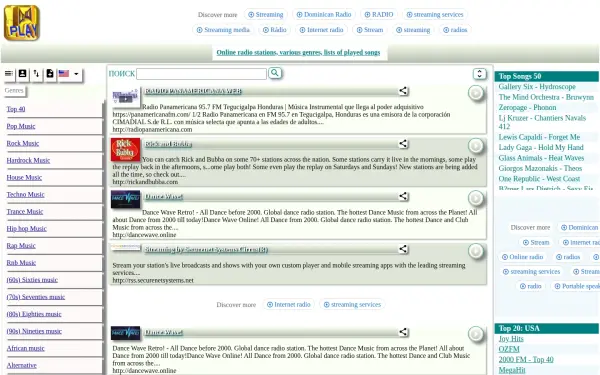Click the Rick and Bubba red logo thumbnail
600x375 pixels.
[126, 149]
